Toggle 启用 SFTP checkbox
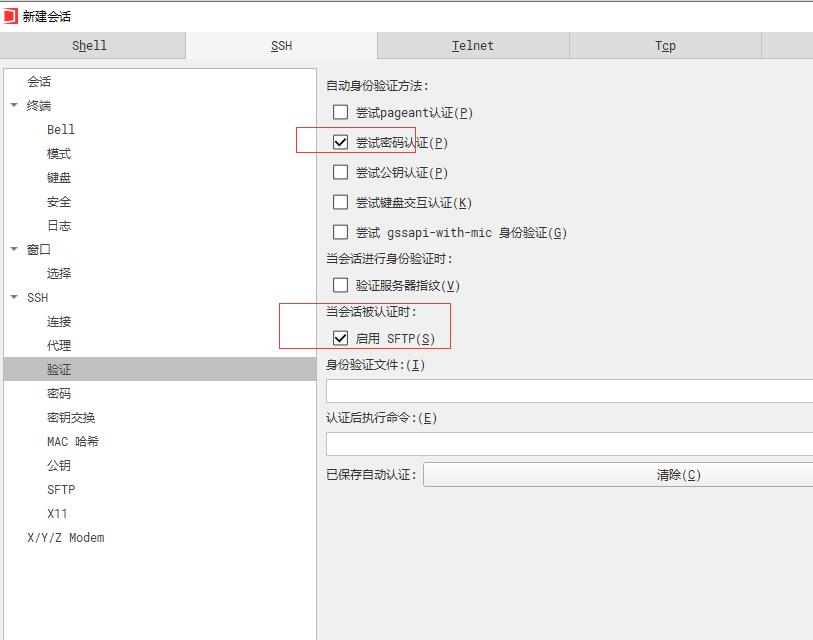This screenshot has height=640, width=813. click(340, 338)
